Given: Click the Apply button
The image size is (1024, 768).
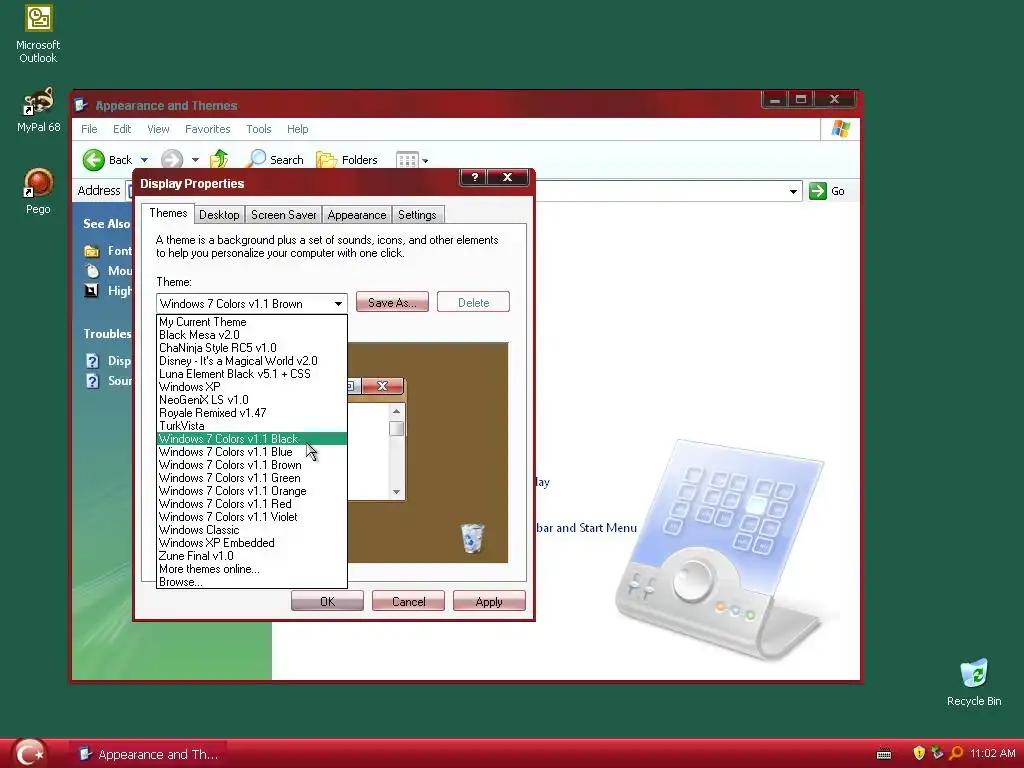Looking at the screenshot, I should click(489, 601).
